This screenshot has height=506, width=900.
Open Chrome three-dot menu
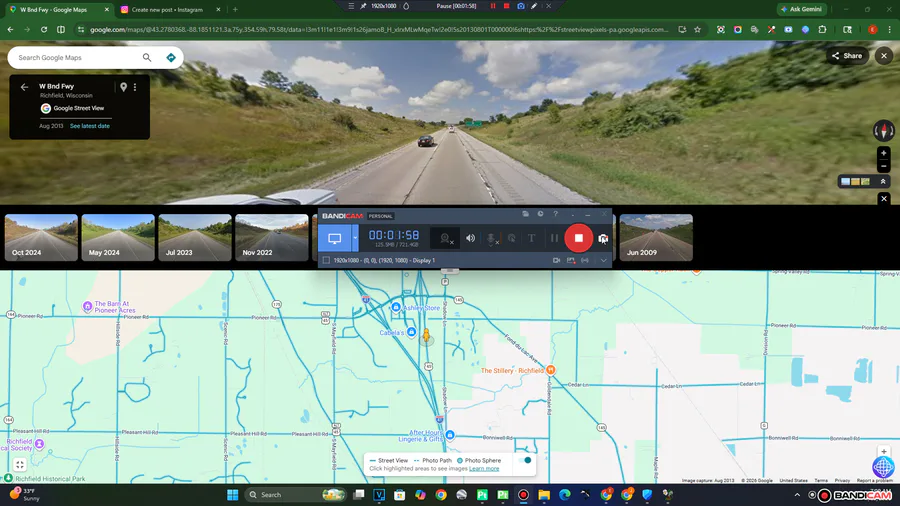(x=890, y=29)
